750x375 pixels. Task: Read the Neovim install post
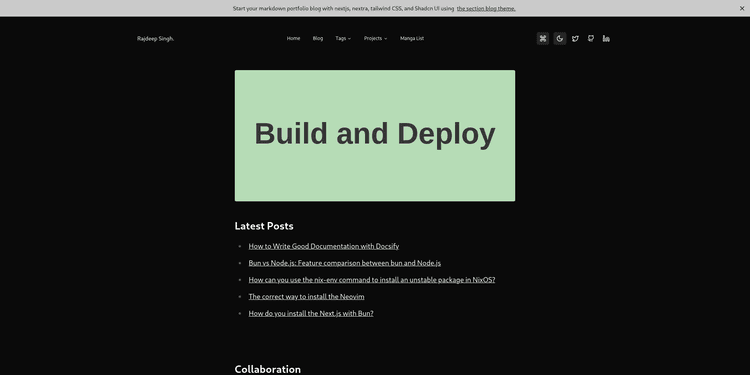[306, 297]
